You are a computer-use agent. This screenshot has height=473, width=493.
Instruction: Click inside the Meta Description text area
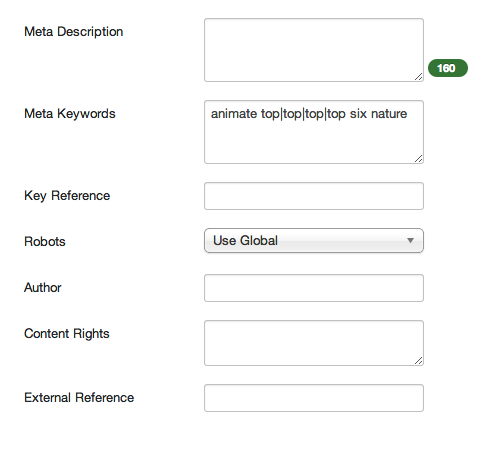click(x=314, y=50)
